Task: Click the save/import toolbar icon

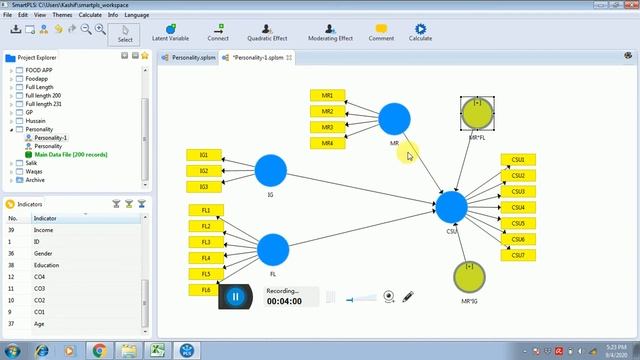Action: [x=16, y=29]
